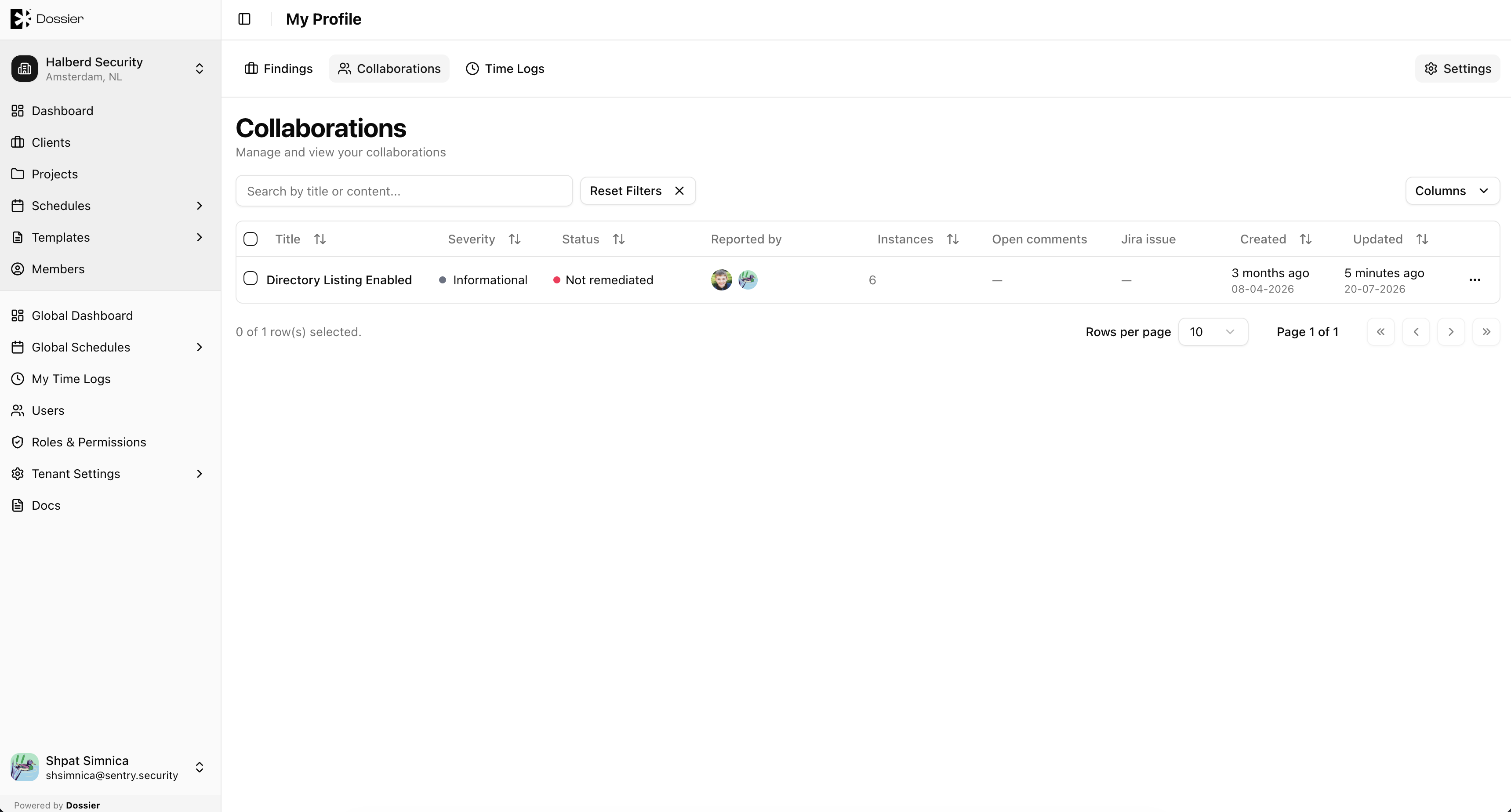The height and width of the screenshot is (812, 1511).
Task: Click the Halberd Security building icon
Action: 25,69
